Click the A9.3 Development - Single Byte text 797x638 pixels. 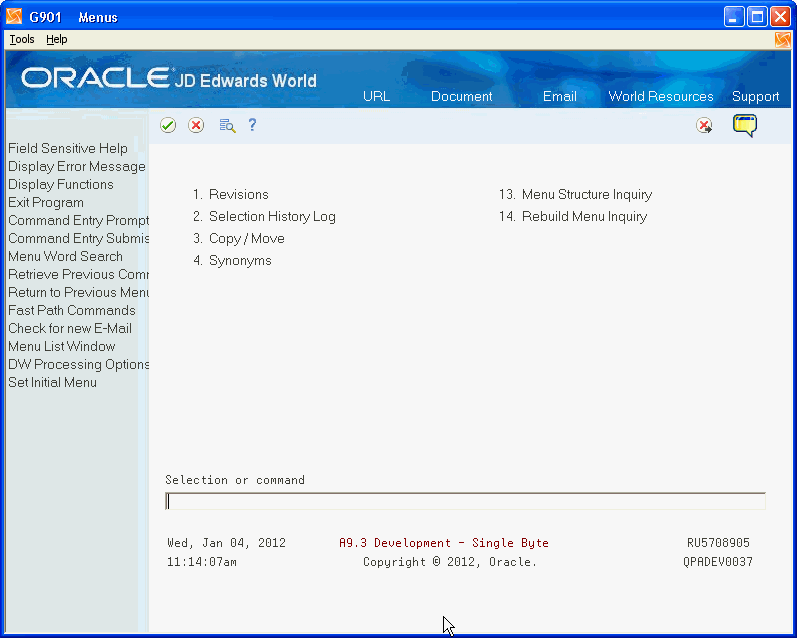[444, 543]
